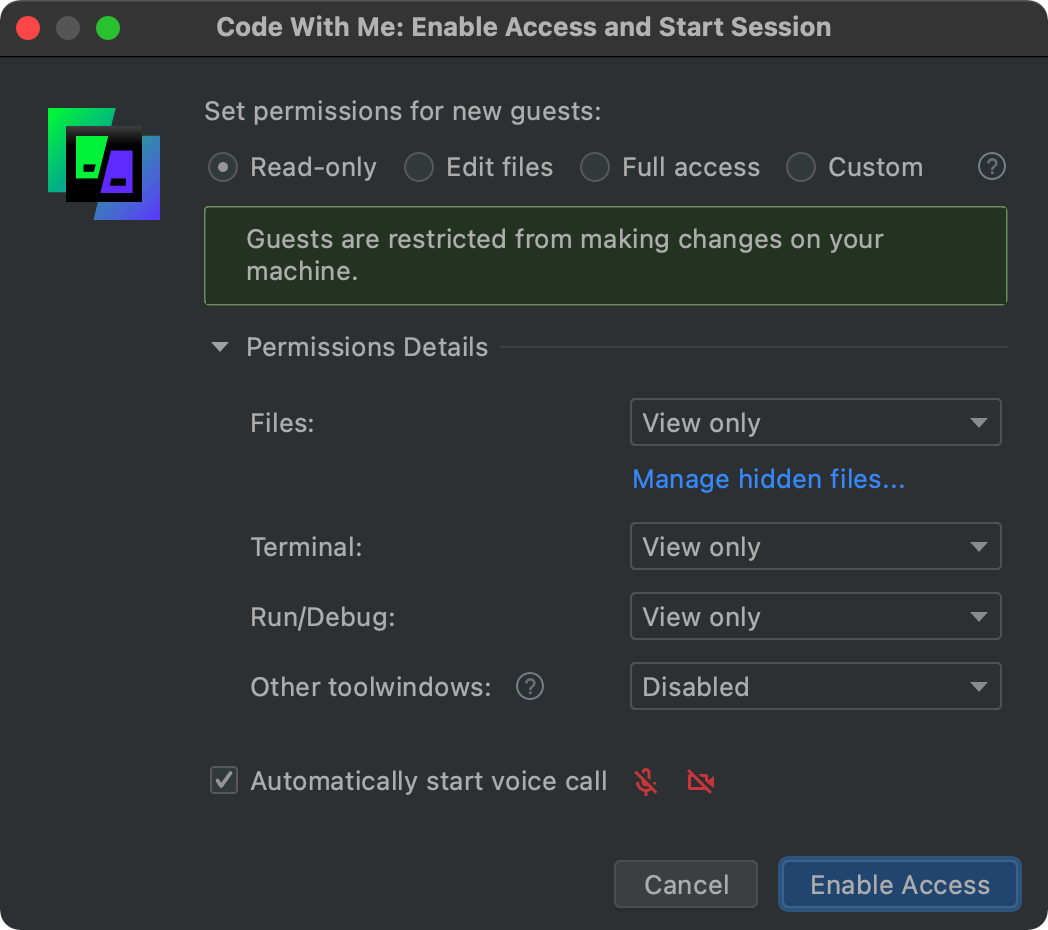Choose the Custom permissions radio button

click(x=801, y=167)
